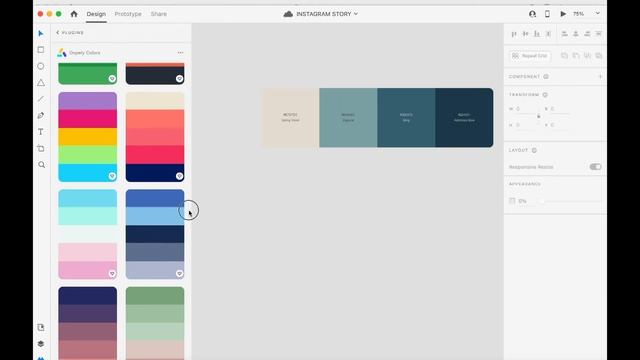Pick the Ellipse tool
The width and height of the screenshot is (640, 360).
41,66
